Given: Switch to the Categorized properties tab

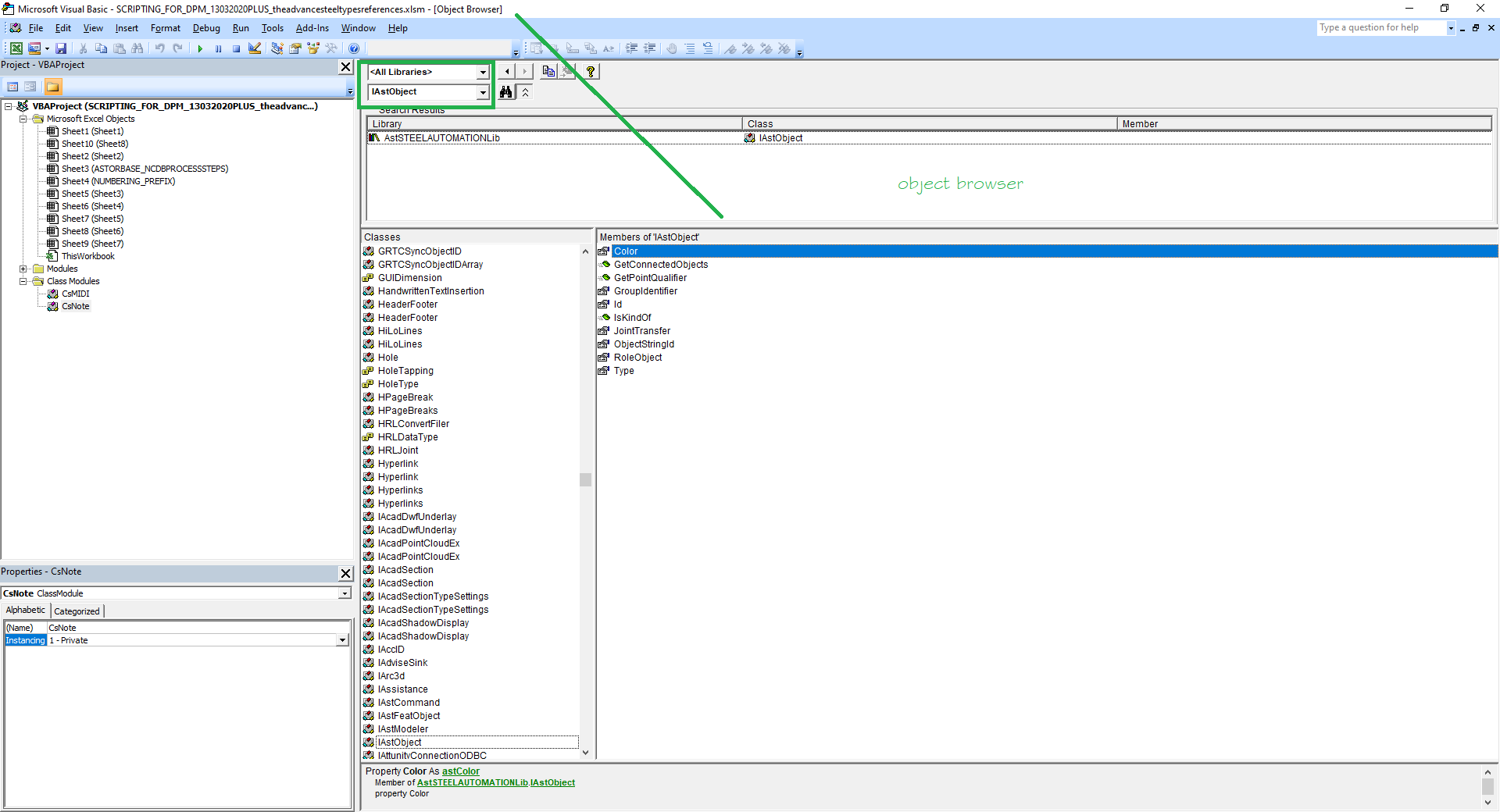Looking at the screenshot, I should point(76,611).
